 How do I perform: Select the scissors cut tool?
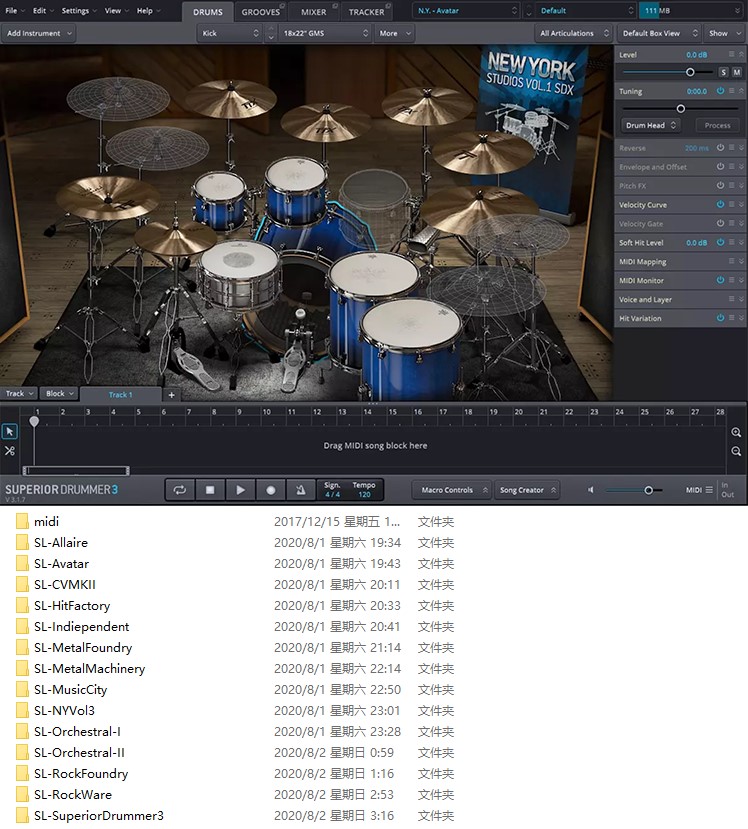pyautogui.click(x=10, y=451)
